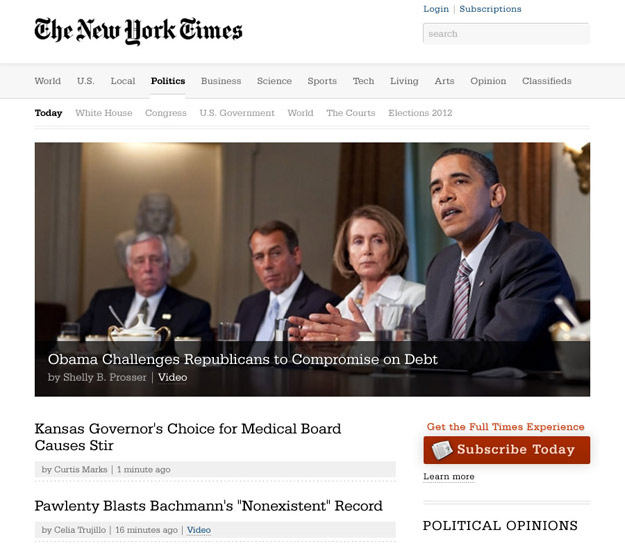Select the White House sub-tab

click(x=104, y=113)
